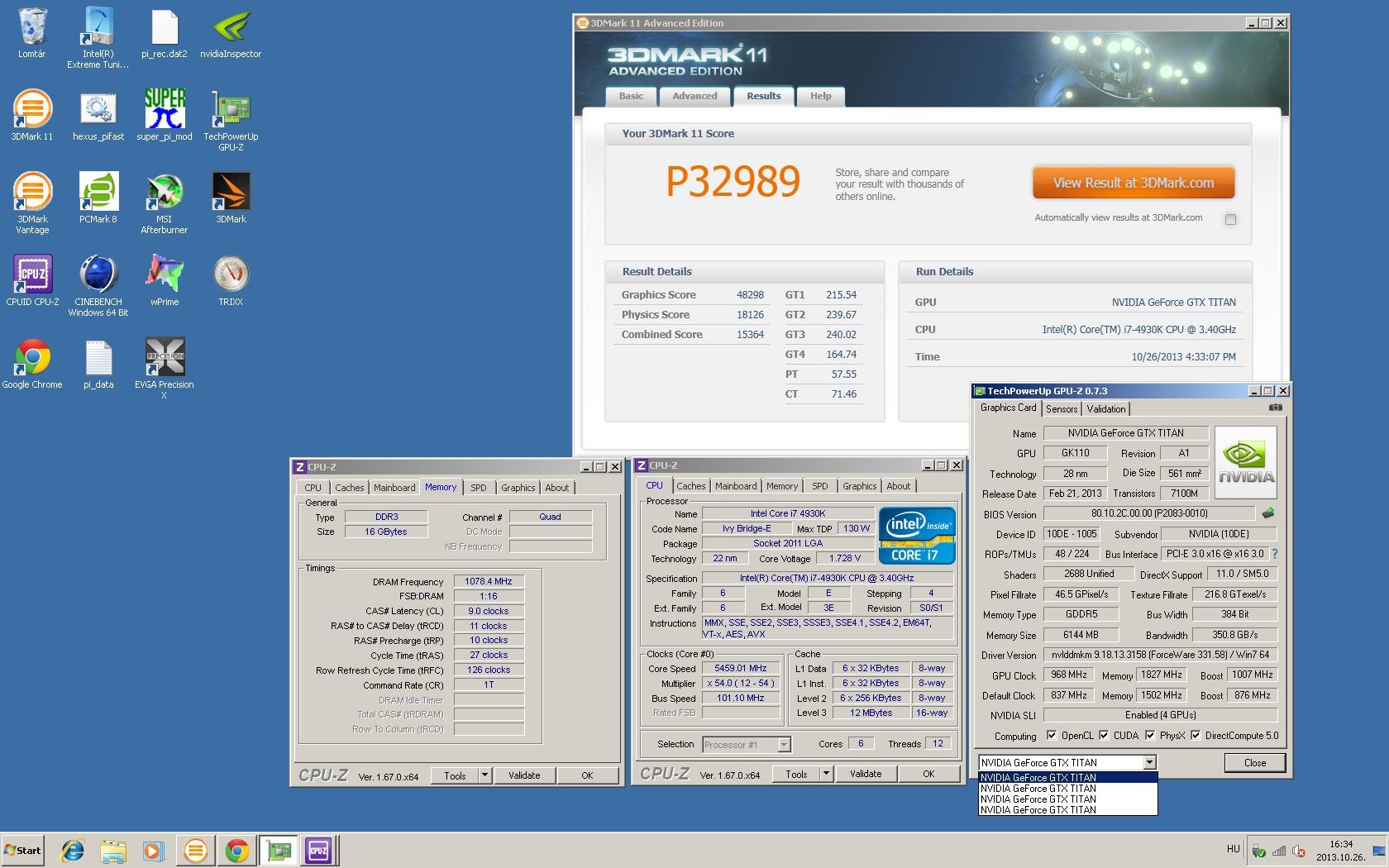1389x868 pixels.
Task: Select the PCMark 8 desktop shortcut
Action: (98, 198)
